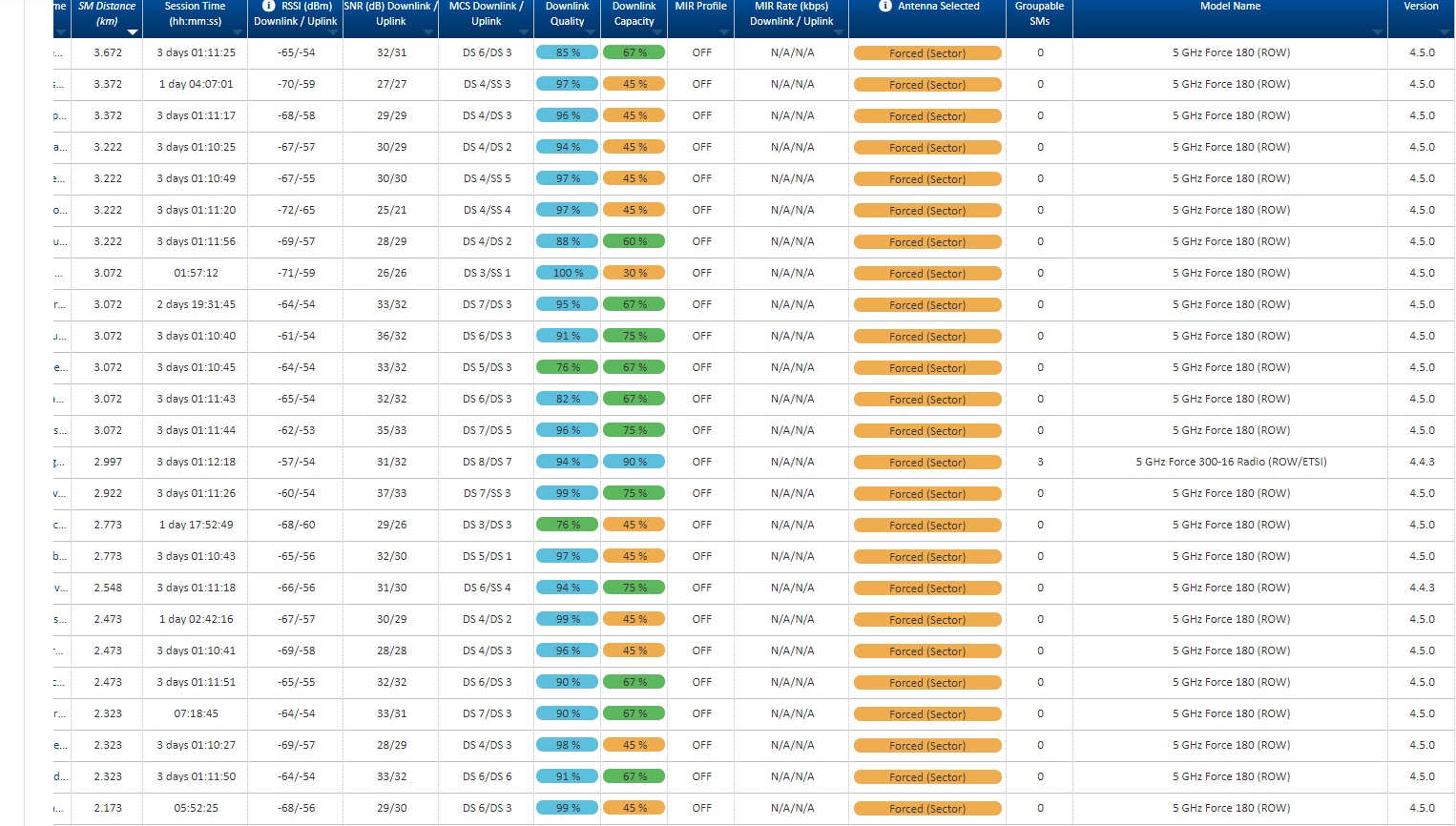The image size is (1456, 826).
Task: Sort by the Groupable SMs column header
Action: click(x=1039, y=13)
